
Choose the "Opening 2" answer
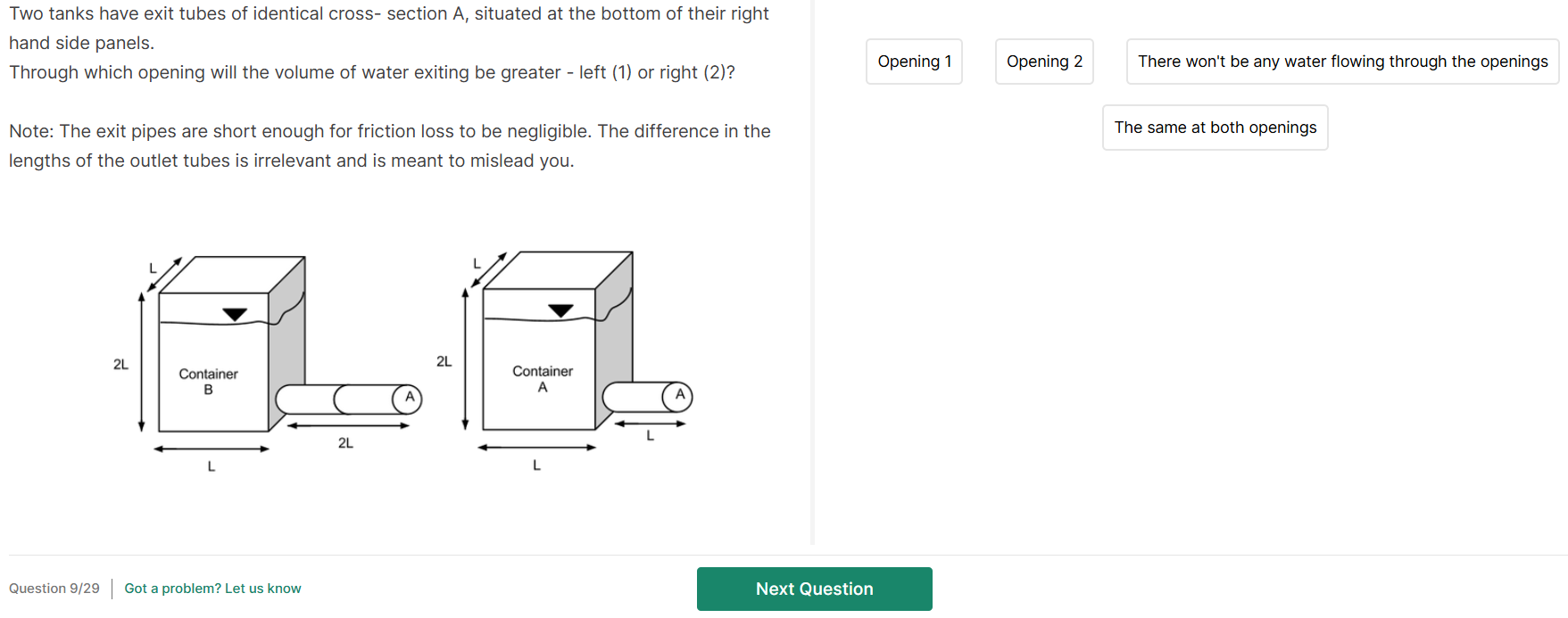1044,62
